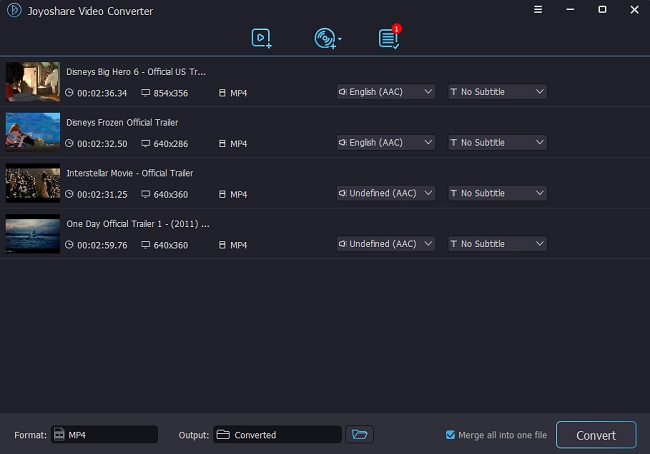Click the Joyoshare app logo icon
The height and width of the screenshot is (454, 650).
(13, 9)
